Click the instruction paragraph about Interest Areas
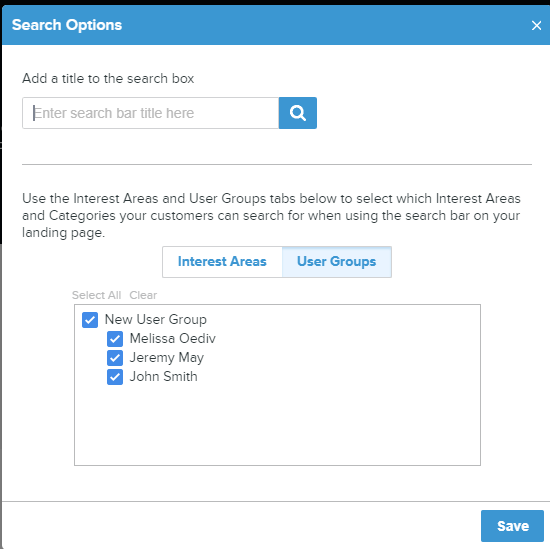550x549 pixels. 271,215
